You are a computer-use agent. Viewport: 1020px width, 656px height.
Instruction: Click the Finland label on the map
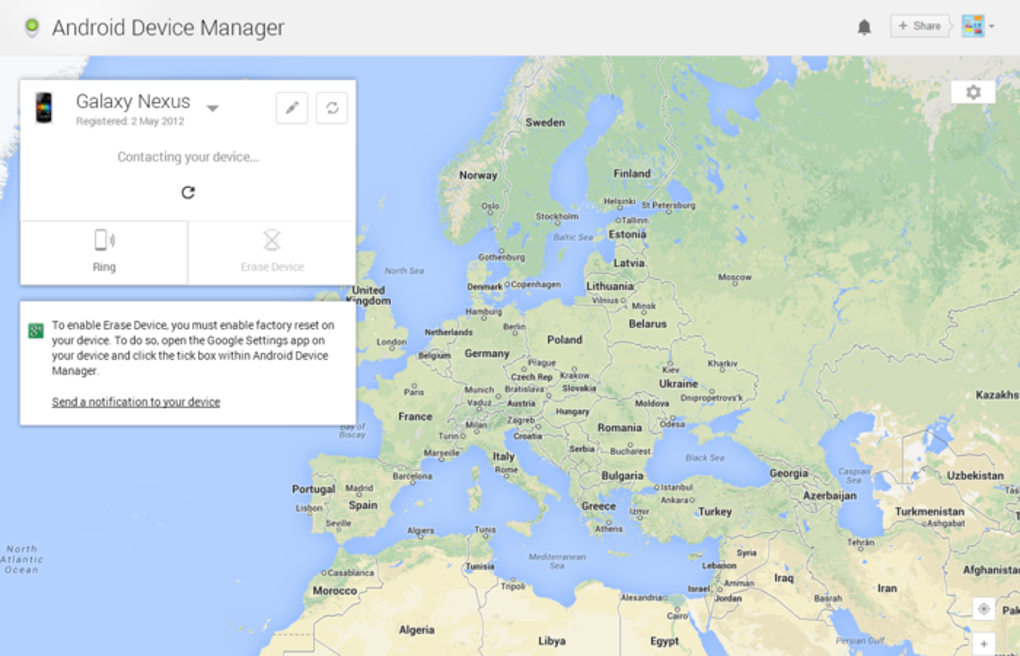coord(632,174)
